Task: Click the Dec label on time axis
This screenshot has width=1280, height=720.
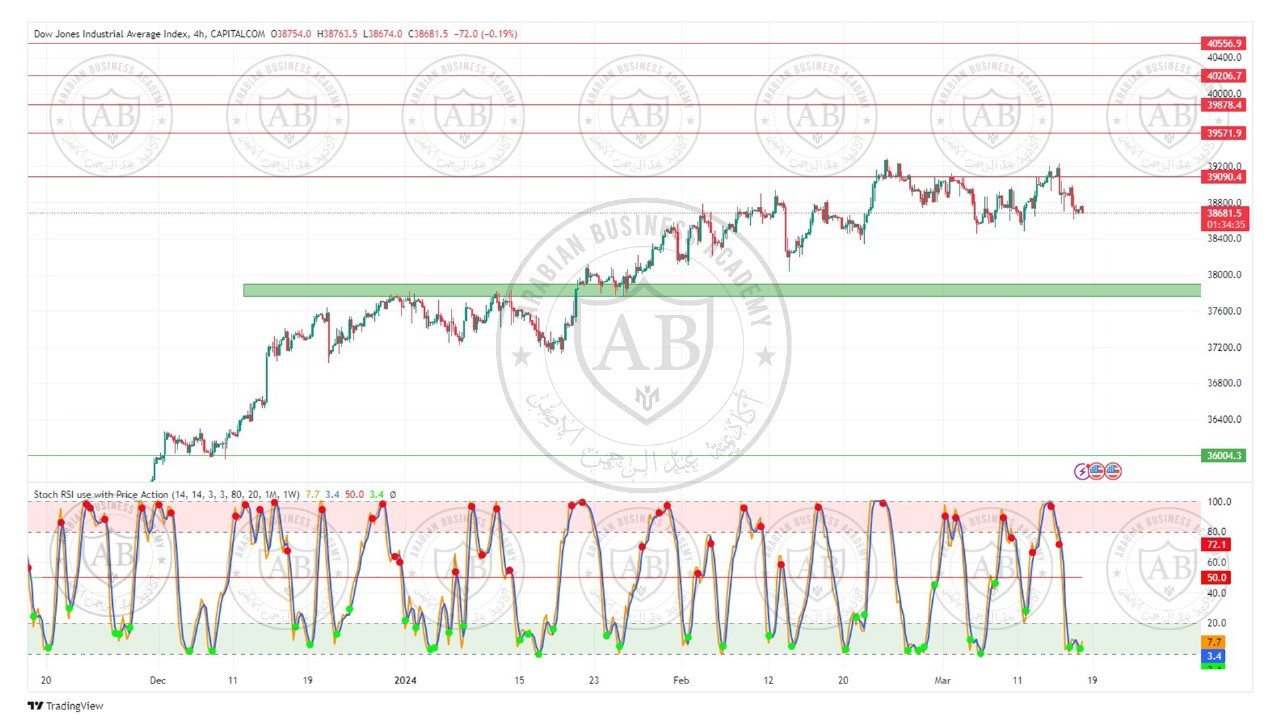Action: coord(157,679)
